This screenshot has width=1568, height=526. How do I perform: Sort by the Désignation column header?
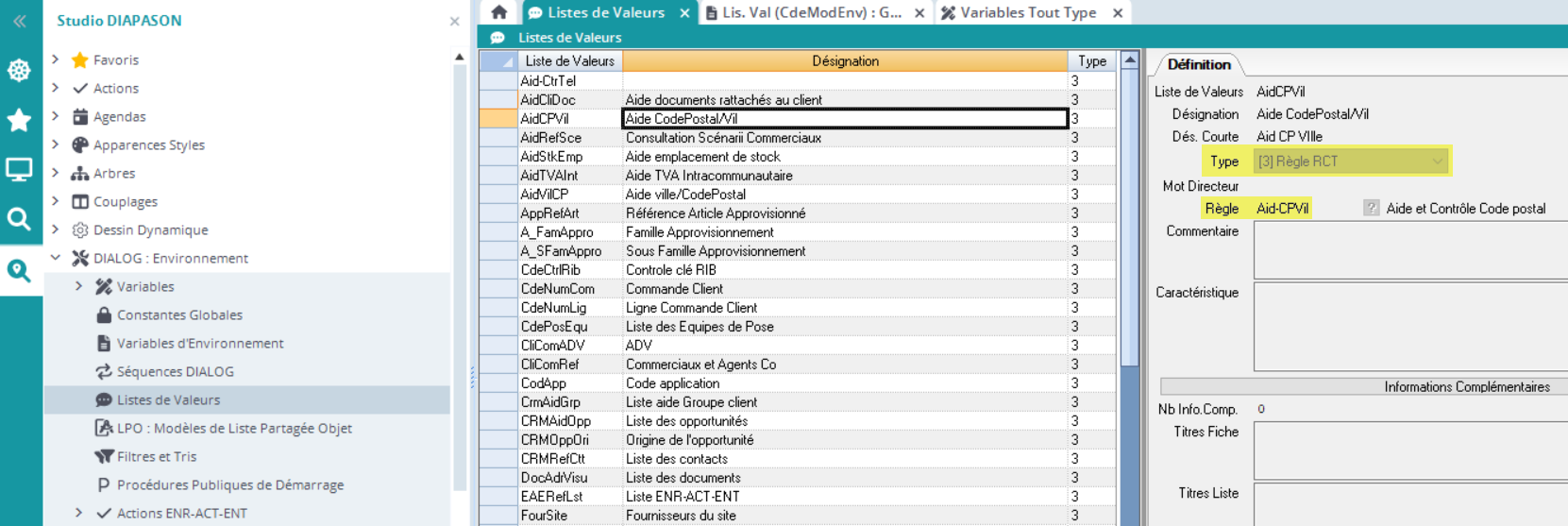[845, 61]
